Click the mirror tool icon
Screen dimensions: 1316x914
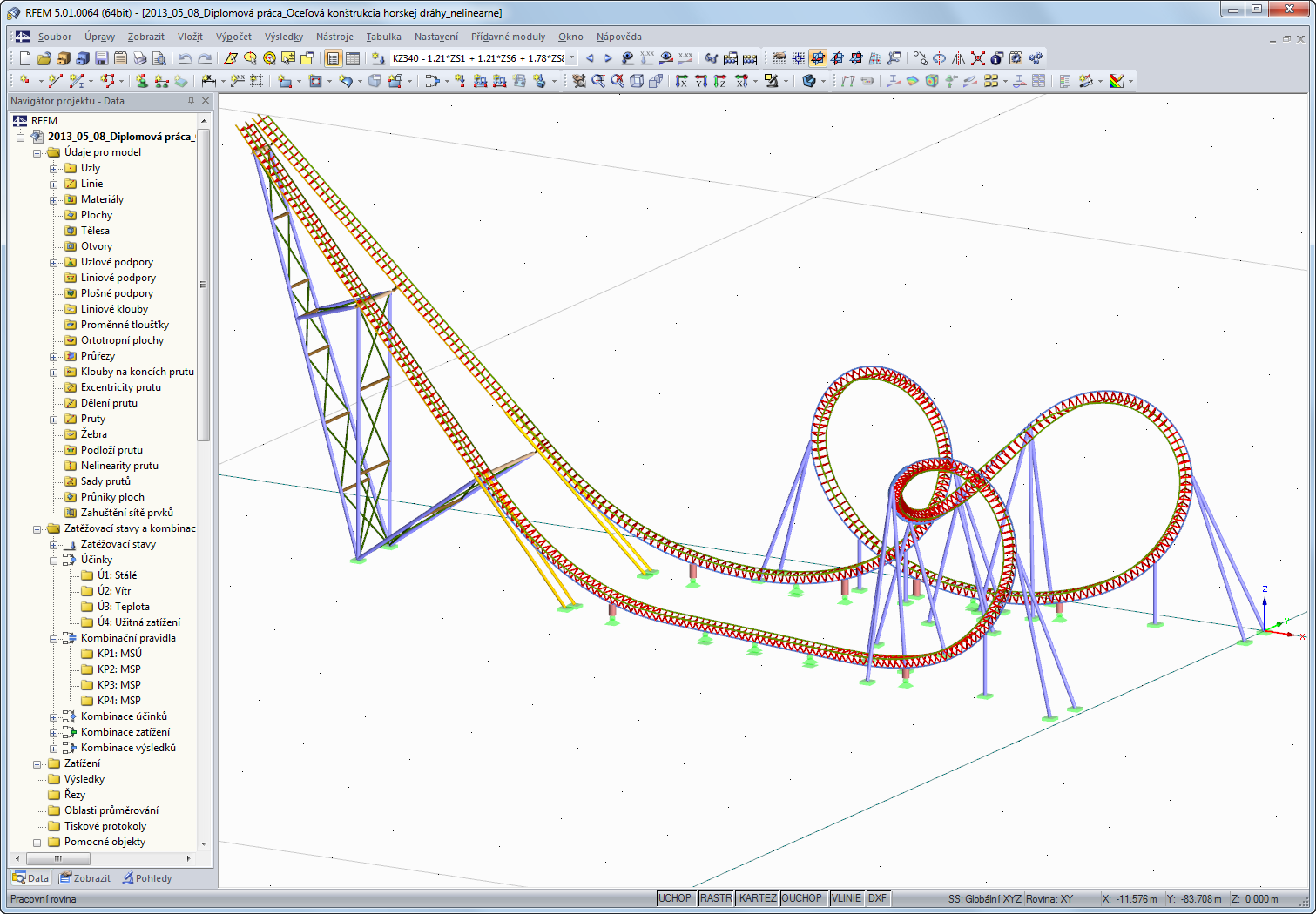tap(958, 58)
